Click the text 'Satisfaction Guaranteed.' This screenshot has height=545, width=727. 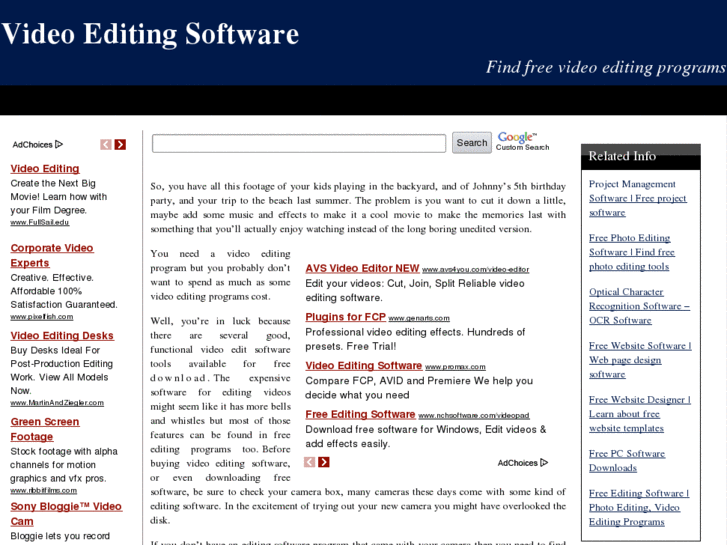pos(64,304)
